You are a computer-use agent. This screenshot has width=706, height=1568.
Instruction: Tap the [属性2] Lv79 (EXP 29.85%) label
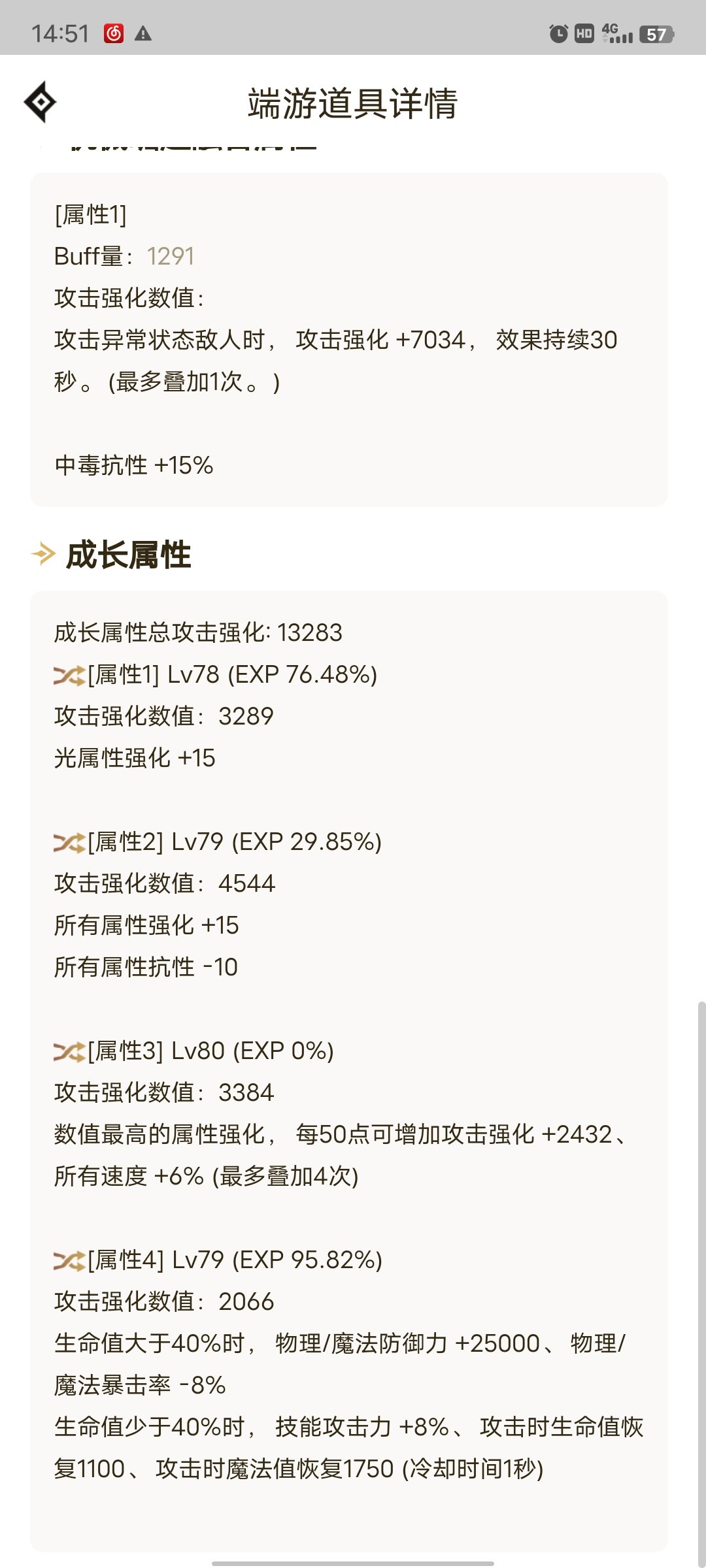tap(235, 842)
